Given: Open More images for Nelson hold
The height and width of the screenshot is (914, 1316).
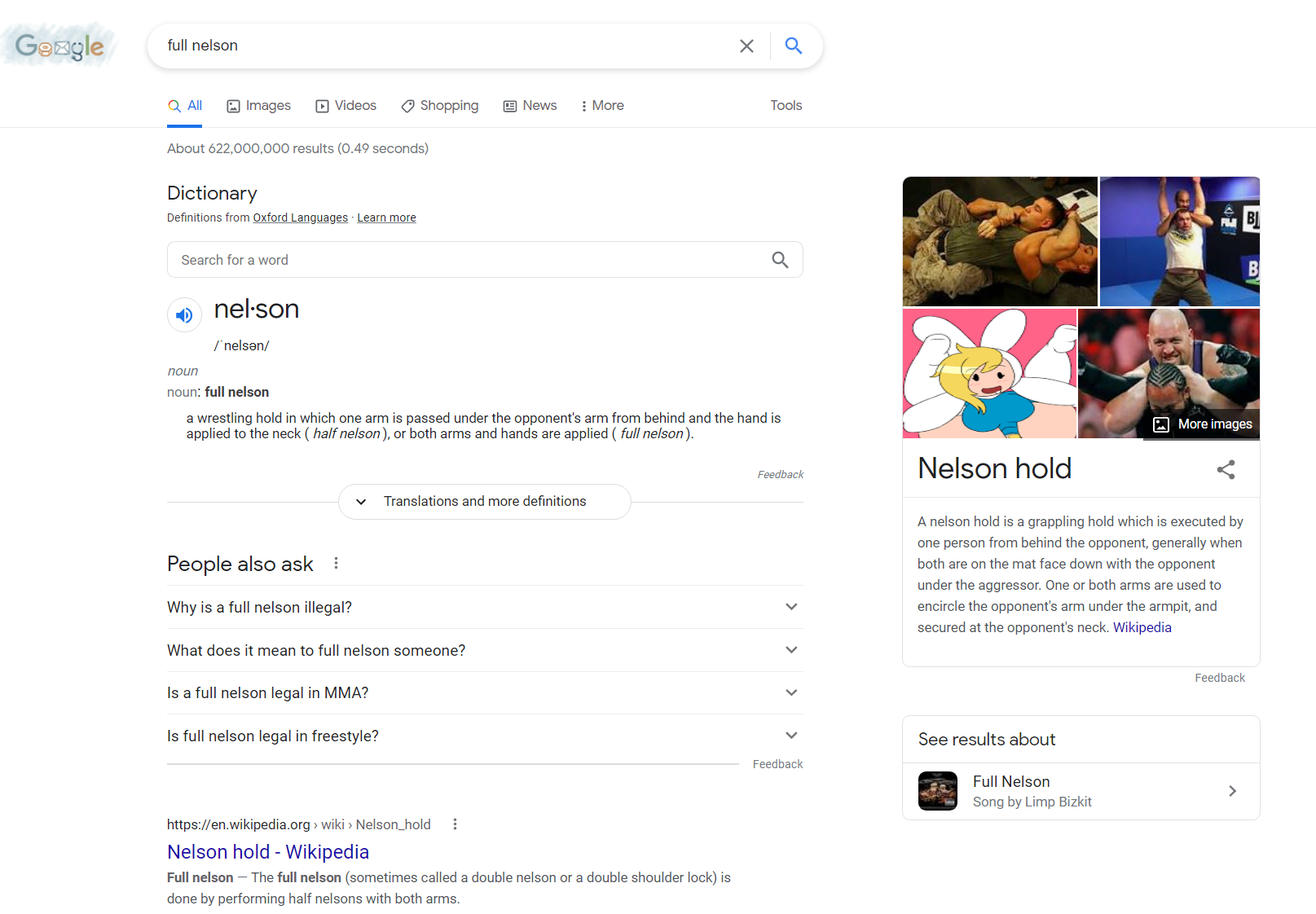Looking at the screenshot, I should point(1201,424).
